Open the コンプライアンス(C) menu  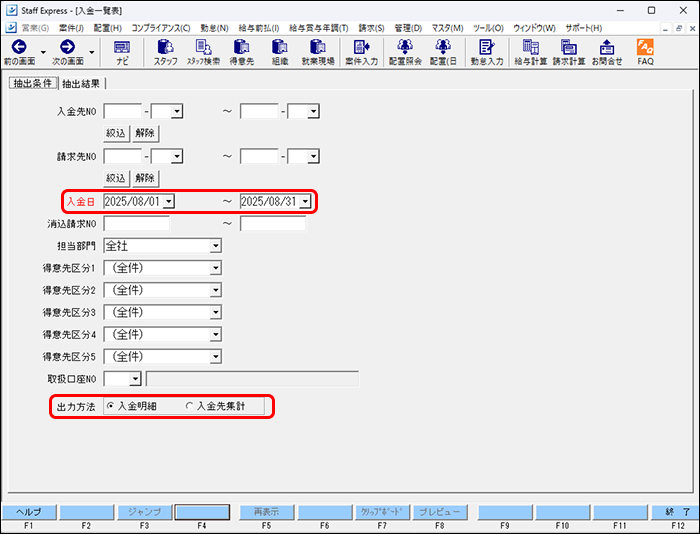[x=161, y=28]
